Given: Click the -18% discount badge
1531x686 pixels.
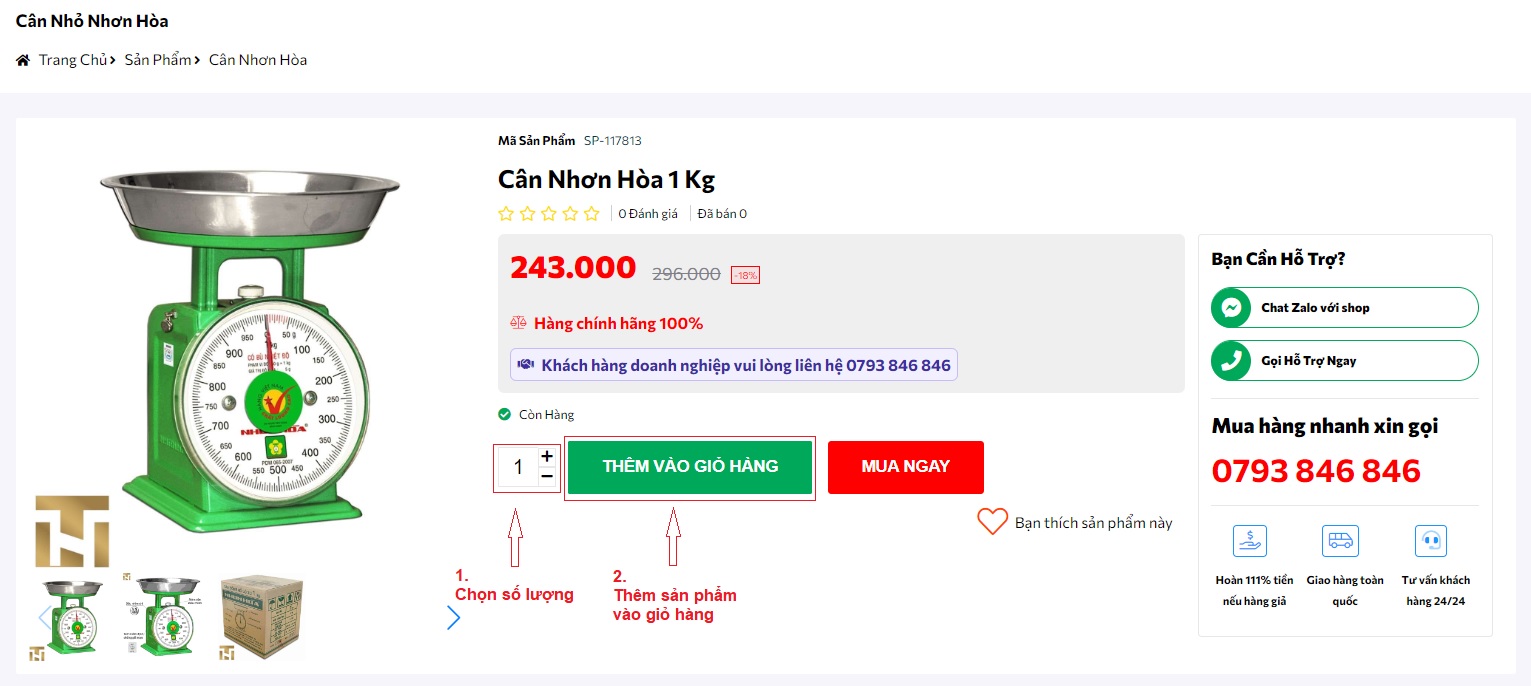Looking at the screenshot, I should pyautogui.click(x=744, y=275).
